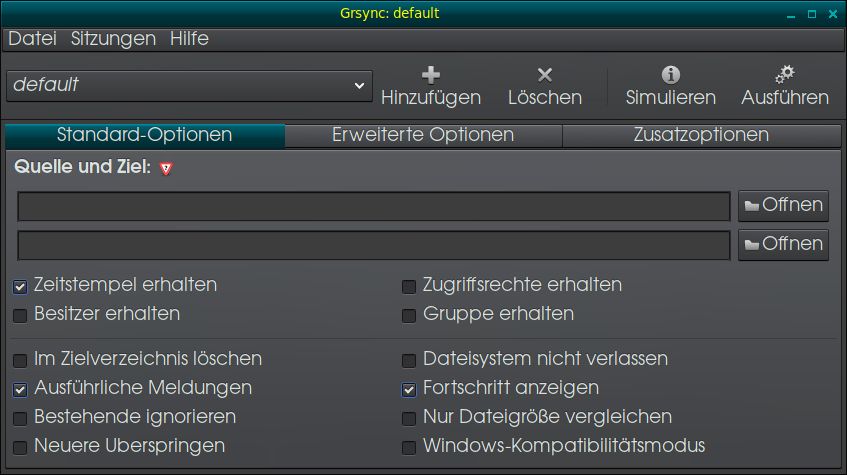Click the Hinzufügen plus icon
The width and height of the screenshot is (847, 475).
point(431,75)
